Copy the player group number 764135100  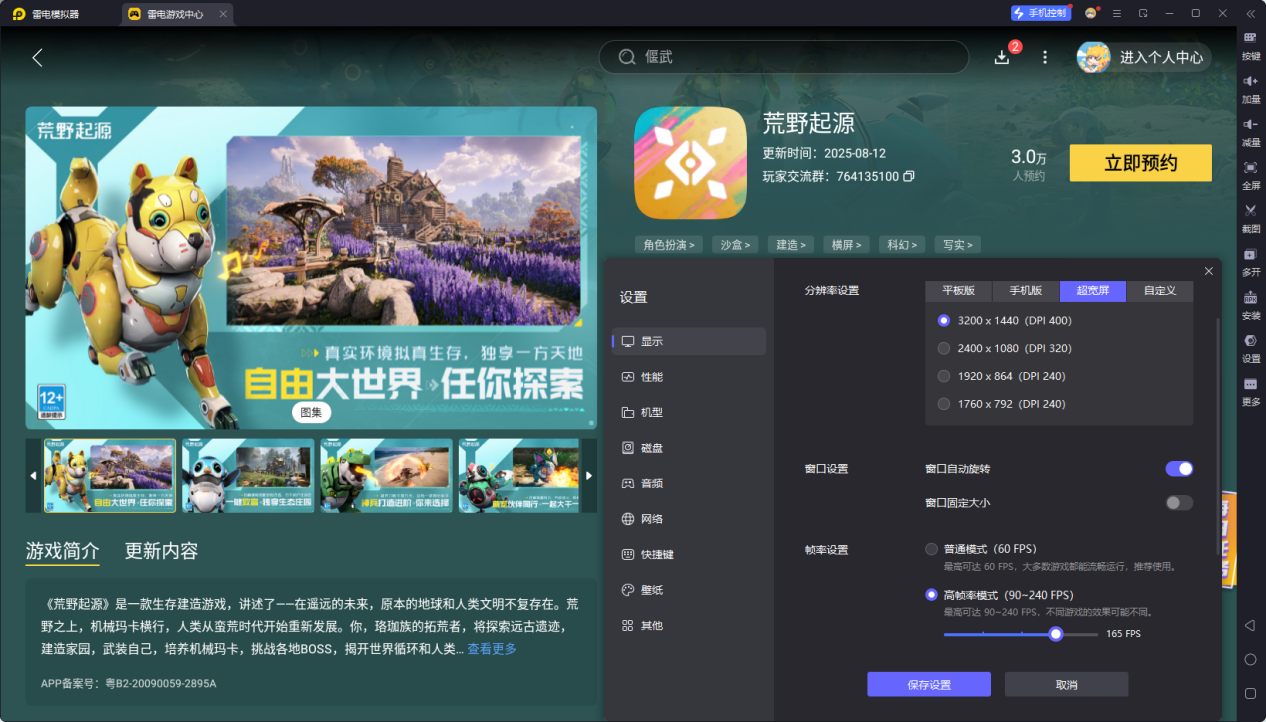[909, 176]
